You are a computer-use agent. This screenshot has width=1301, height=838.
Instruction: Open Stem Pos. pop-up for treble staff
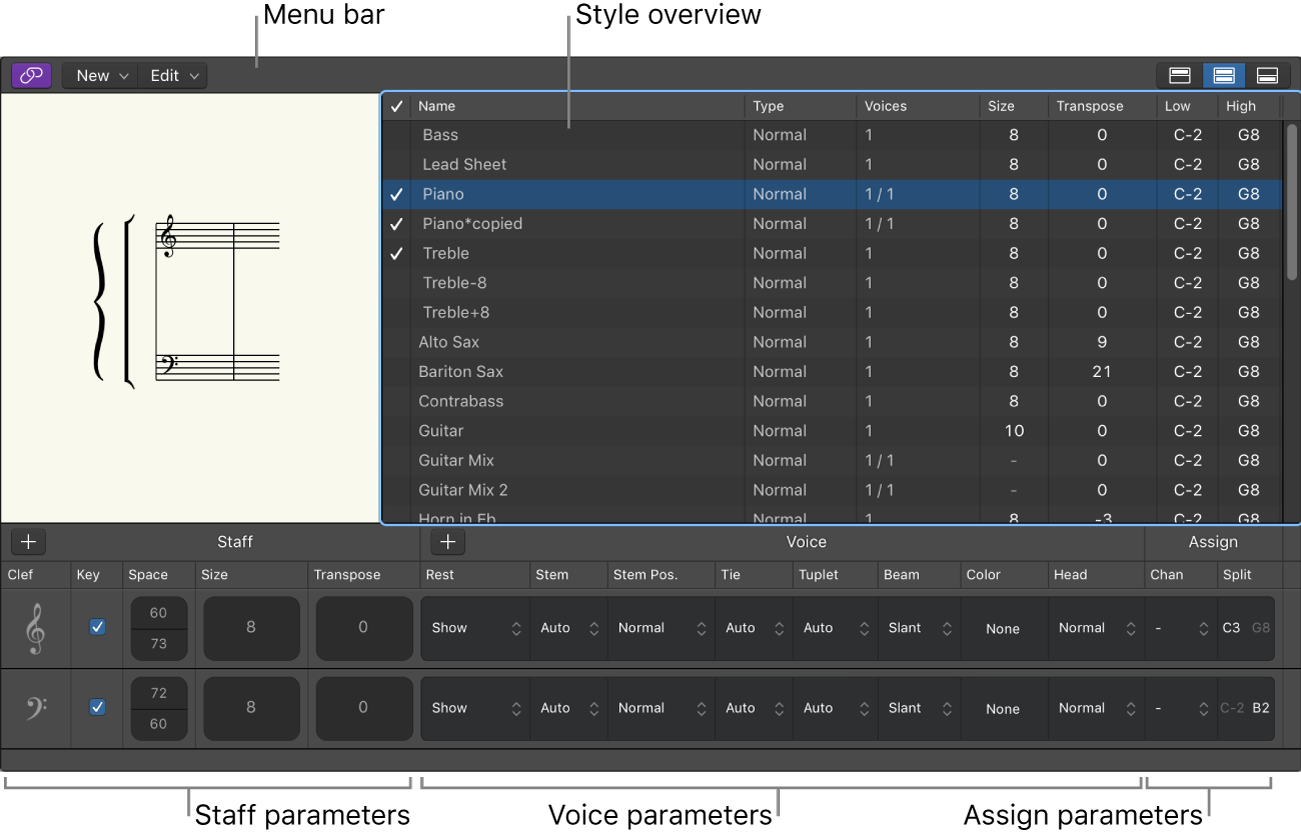coord(661,628)
